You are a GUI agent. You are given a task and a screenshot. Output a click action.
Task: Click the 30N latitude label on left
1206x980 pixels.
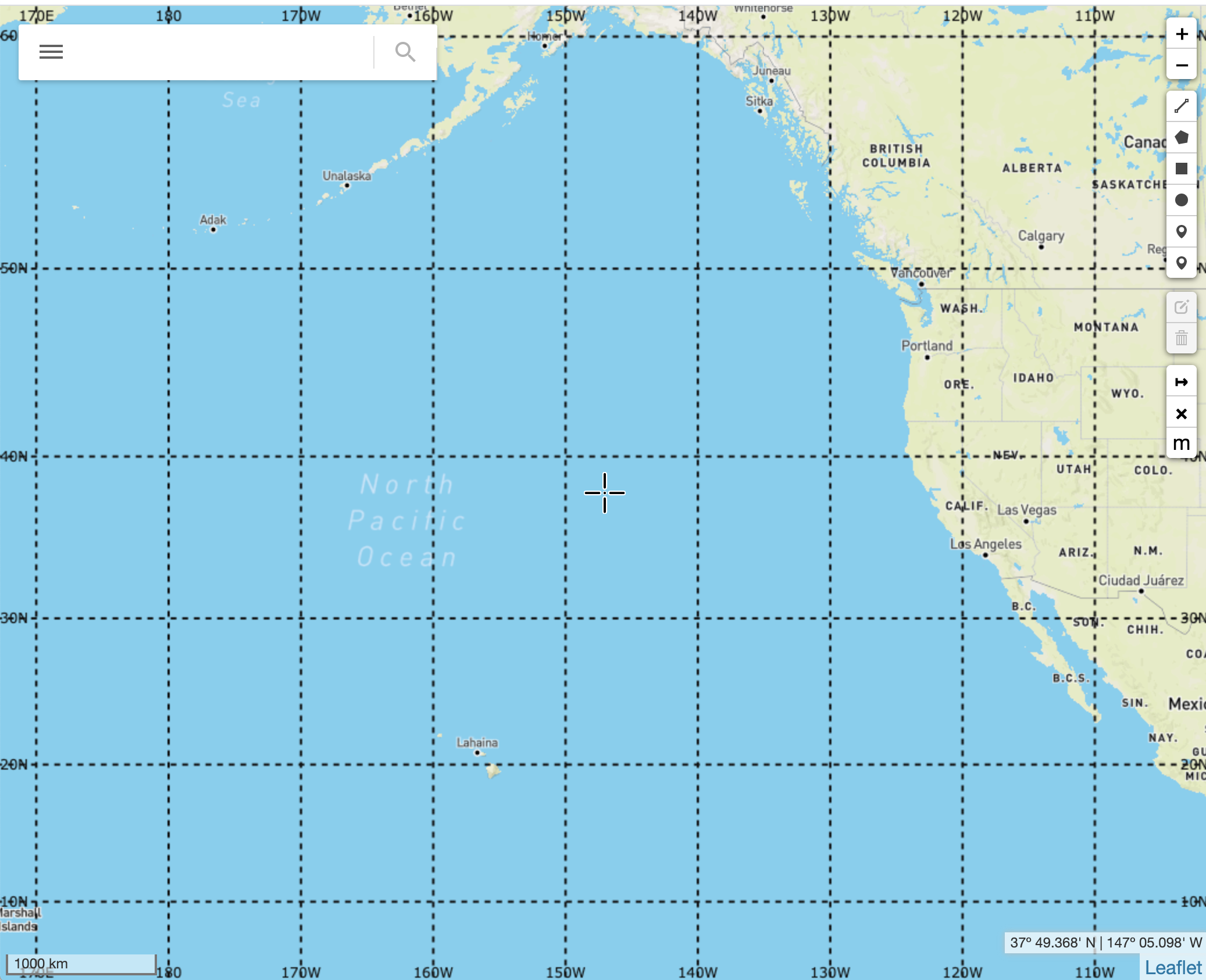pos(15,618)
